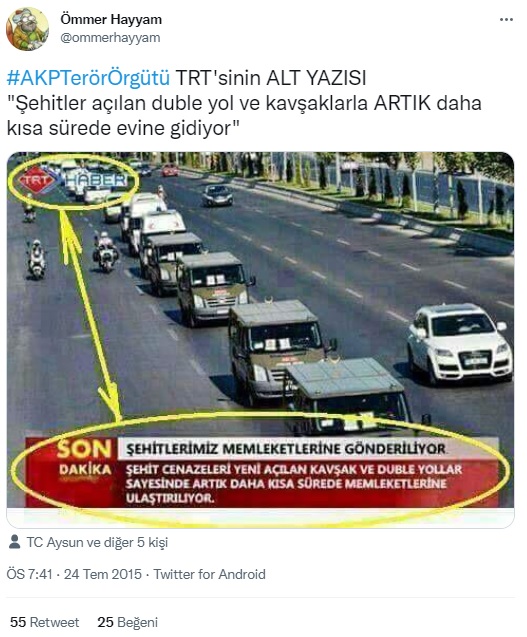The width and height of the screenshot is (527, 637).
Task: Click the red ŞEHİT CENAZELERİ caption text in image
Action: coord(293,483)
